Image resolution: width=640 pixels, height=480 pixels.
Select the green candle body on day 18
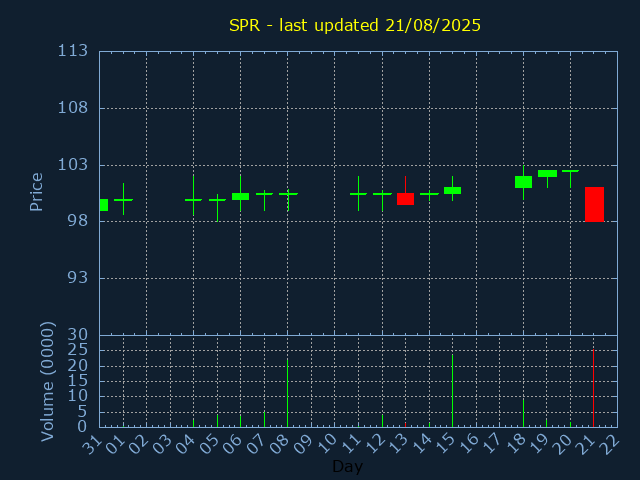click(523, 182)
